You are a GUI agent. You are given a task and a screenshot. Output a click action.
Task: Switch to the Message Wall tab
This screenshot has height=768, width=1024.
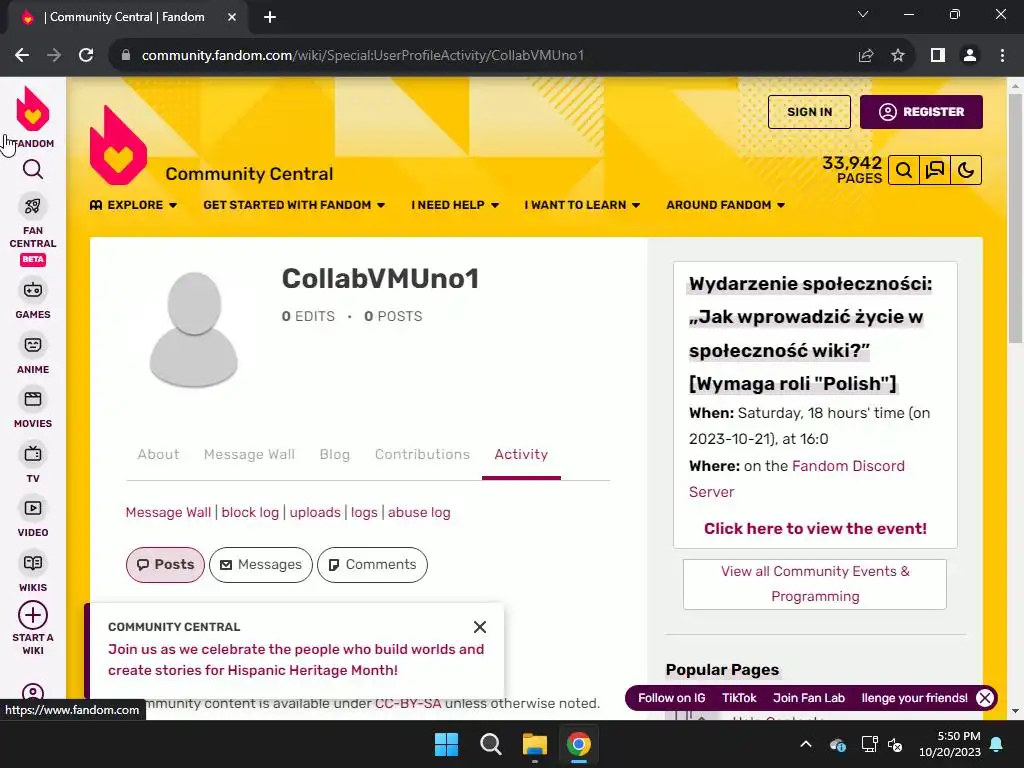tap(249, 455)
